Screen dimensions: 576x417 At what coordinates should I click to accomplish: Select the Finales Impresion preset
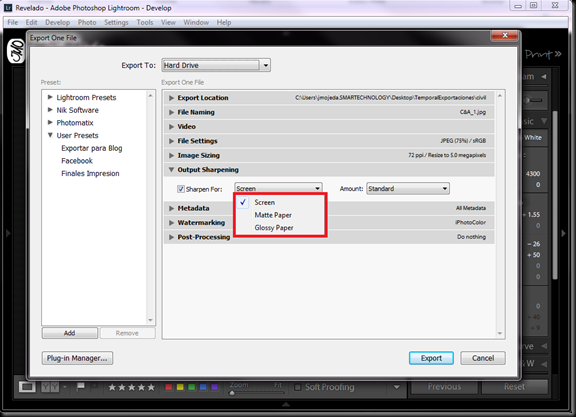click(90, 173)
